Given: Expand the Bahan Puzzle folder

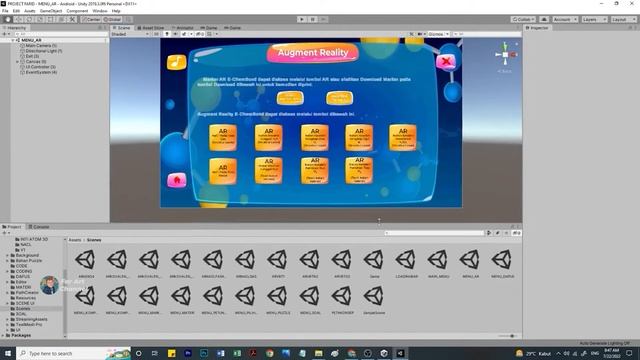Looking at the screenshot, I should click(x=7, y=260).
